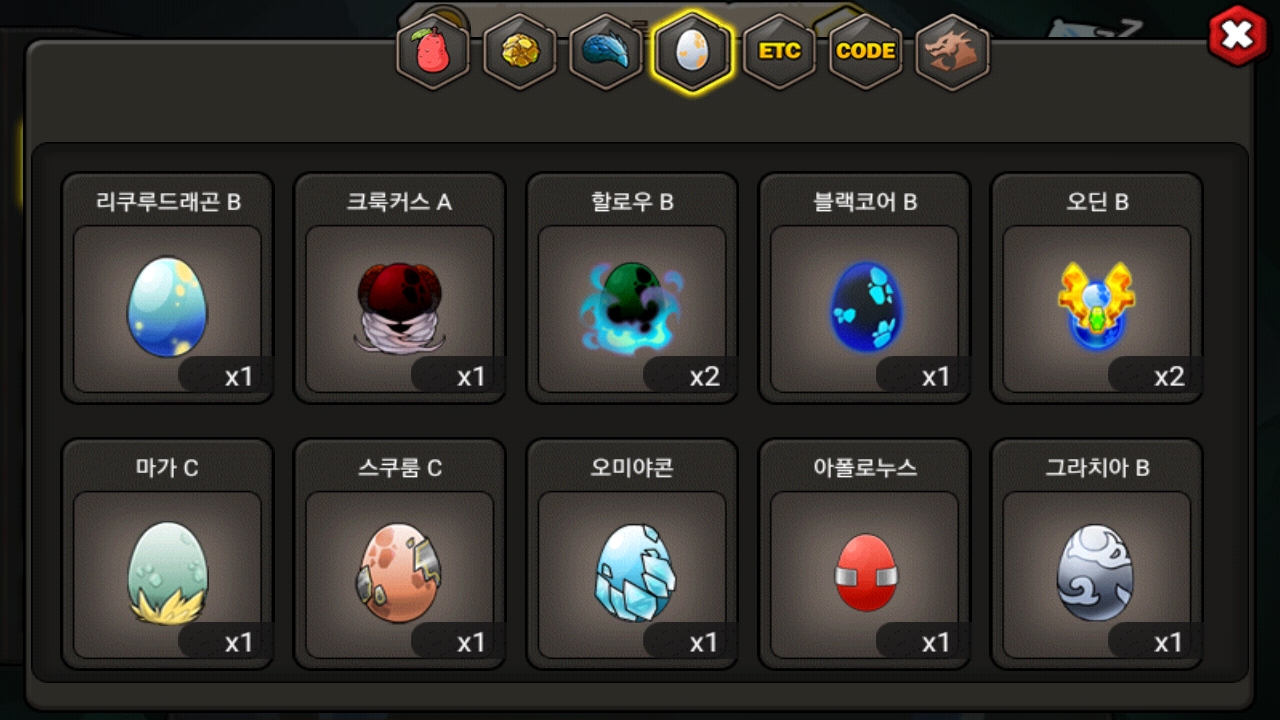Image resolution: width=1280 pixels, height=720 pixels.
Task: Open the blue feather wing tab
Action: [606, 52]
